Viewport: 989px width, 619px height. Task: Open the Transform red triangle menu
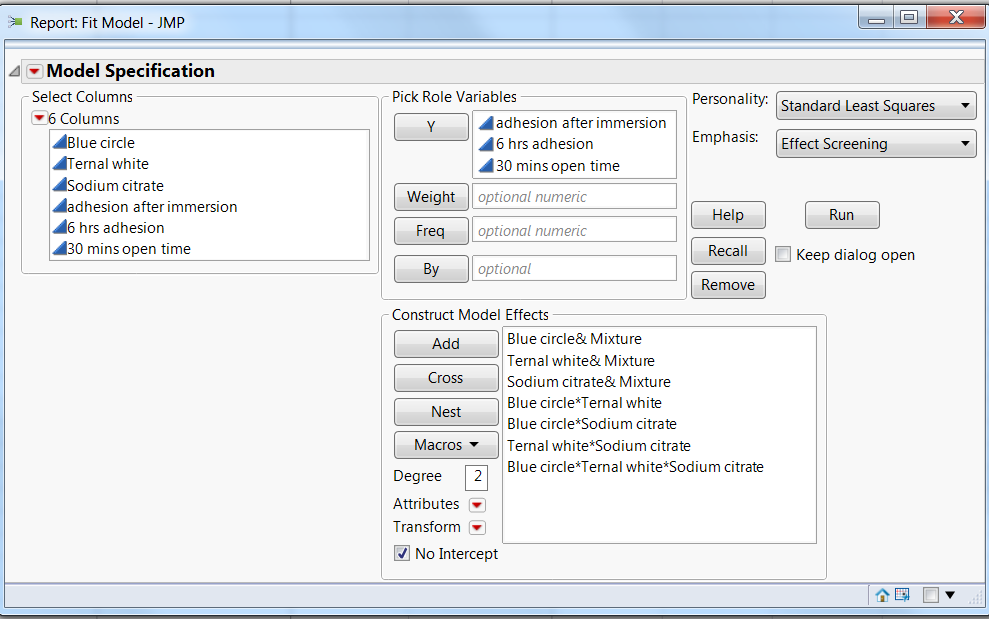click(x=477, y=528)
